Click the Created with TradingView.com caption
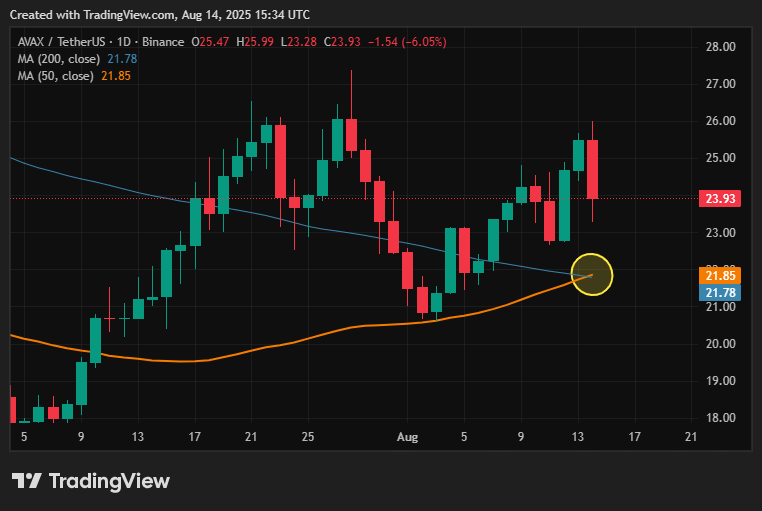 pyautogui.click(x=159, y=15)
